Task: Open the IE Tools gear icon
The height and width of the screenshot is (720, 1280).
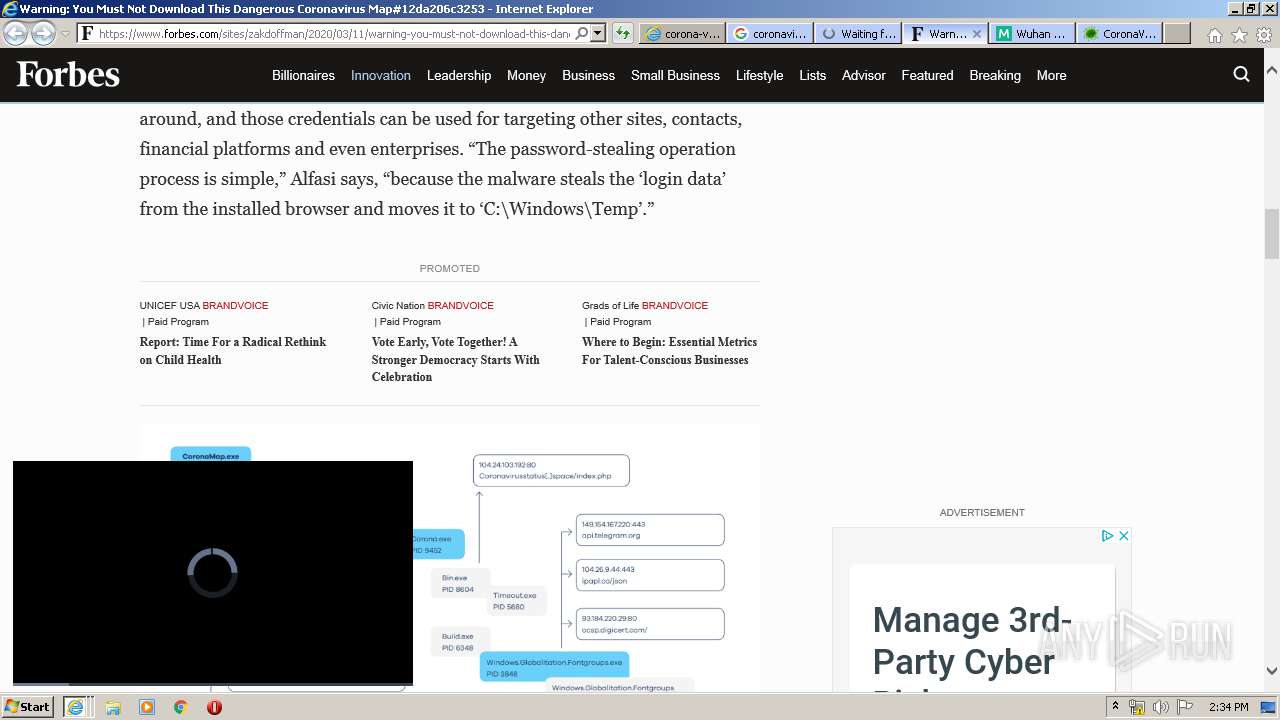Action: (x=1263, y=34)
